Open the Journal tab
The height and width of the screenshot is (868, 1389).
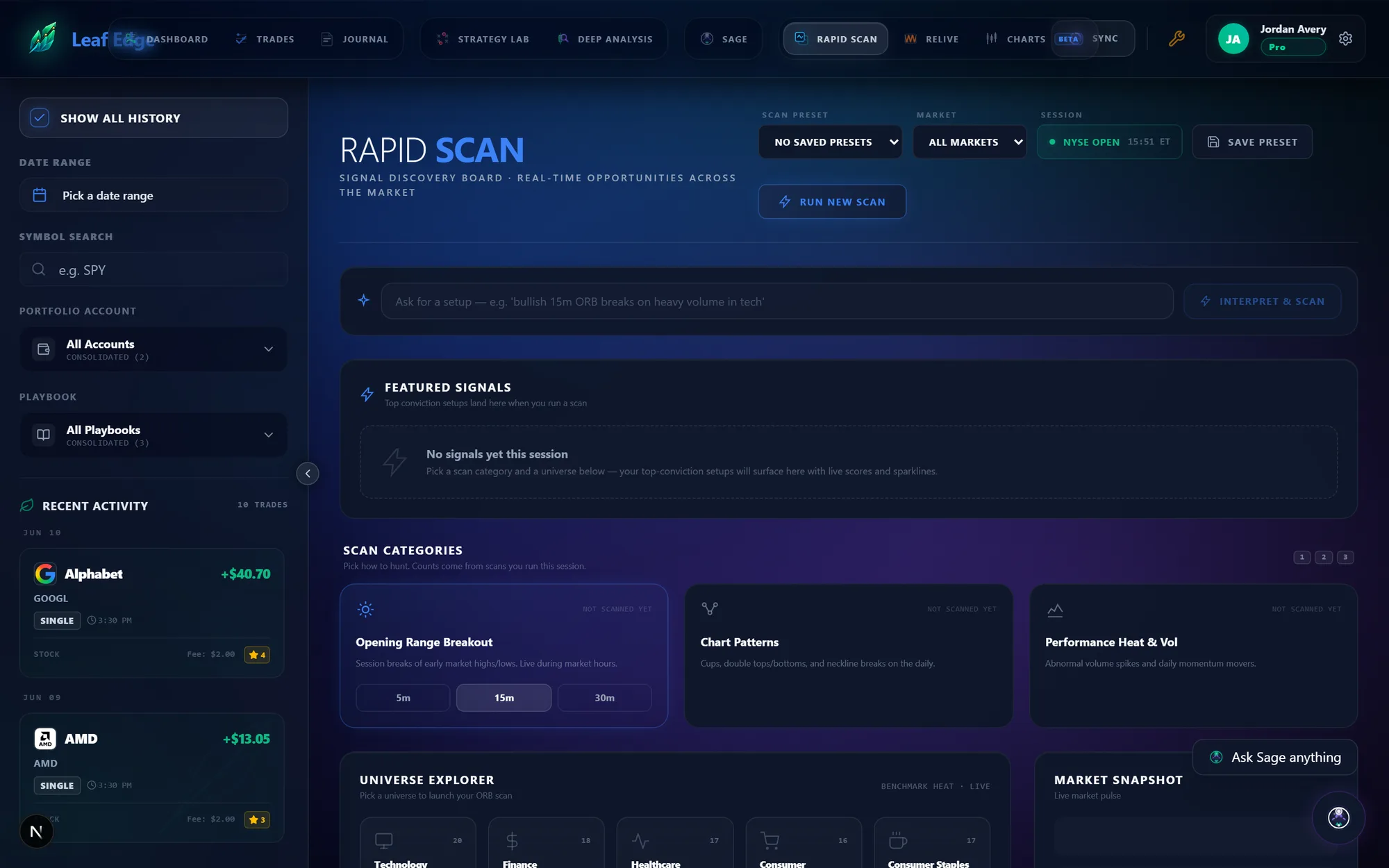coord(355,39)
